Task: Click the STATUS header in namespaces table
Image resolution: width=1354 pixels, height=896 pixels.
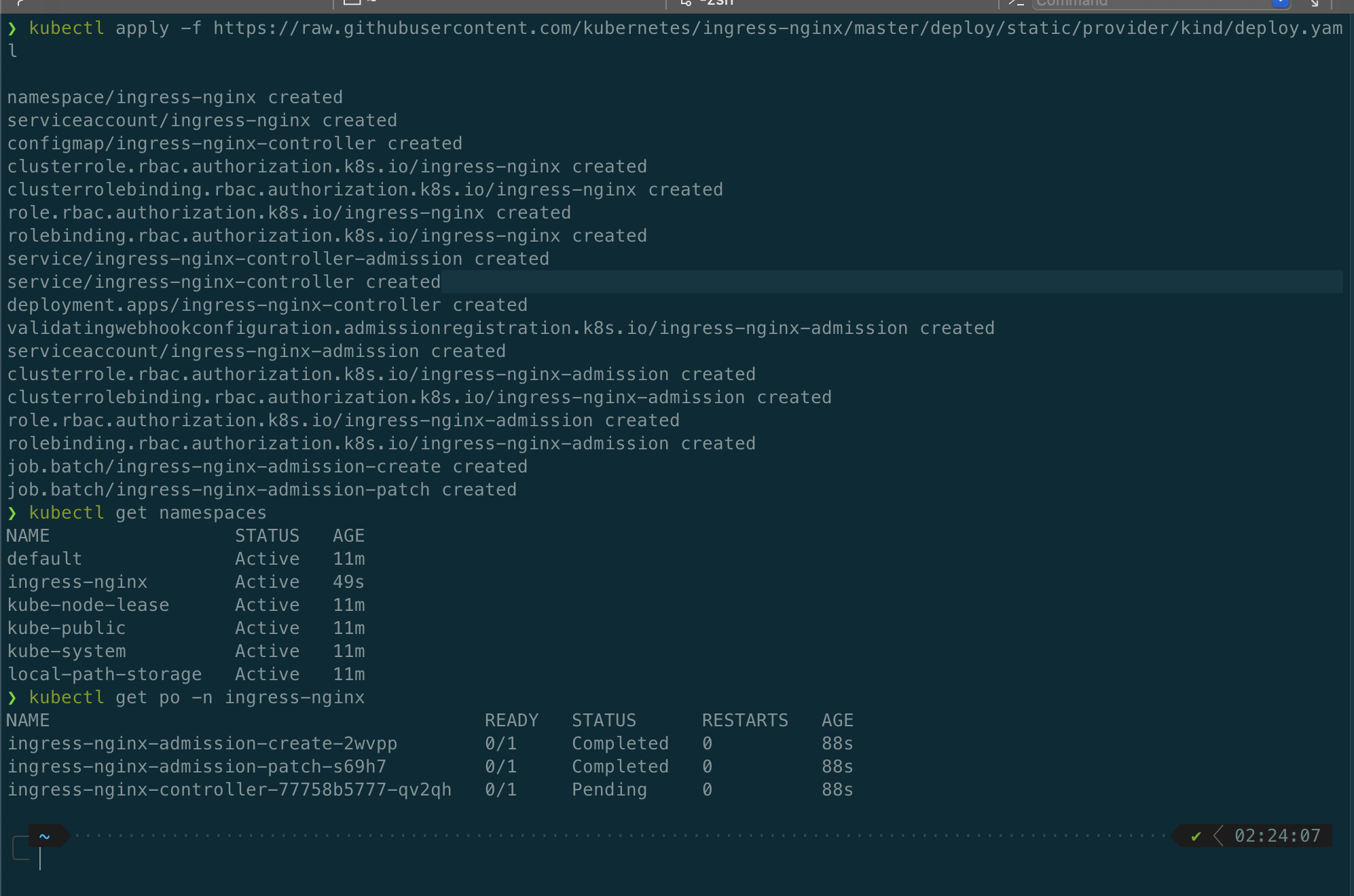Action: (x=268, y=536)
